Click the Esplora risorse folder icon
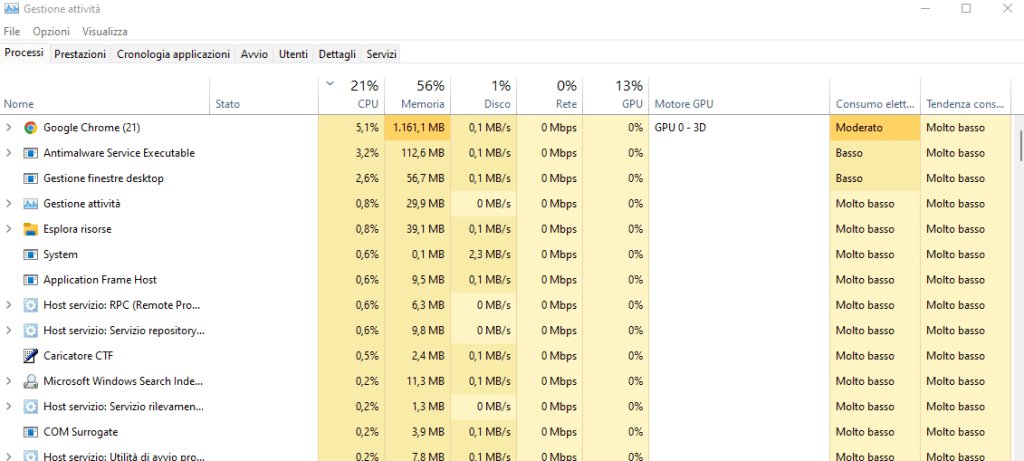This screenshot has height=461, width=1024. 30,229
